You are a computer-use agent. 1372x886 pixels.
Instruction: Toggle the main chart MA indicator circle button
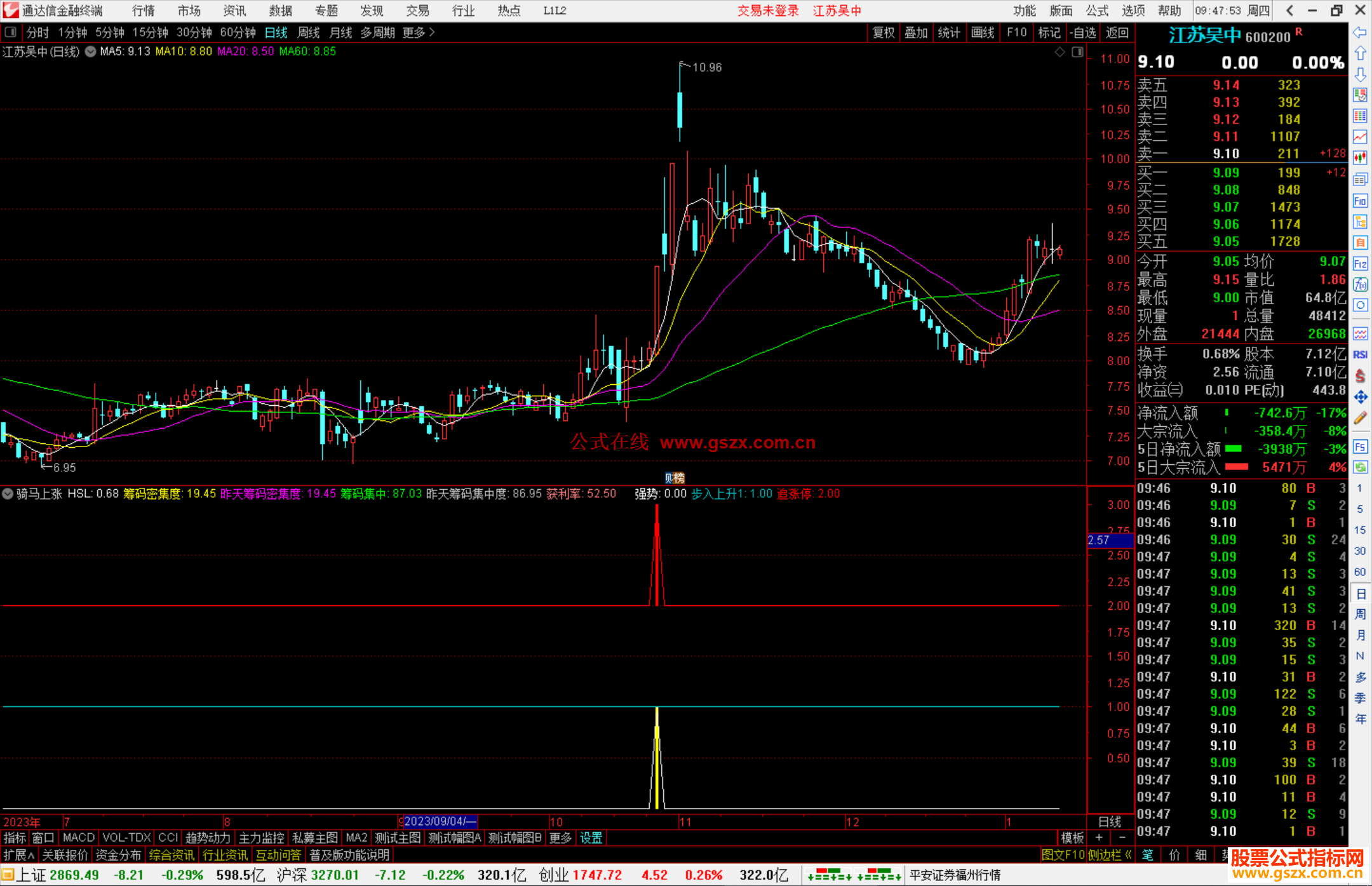tap(91, 51)
